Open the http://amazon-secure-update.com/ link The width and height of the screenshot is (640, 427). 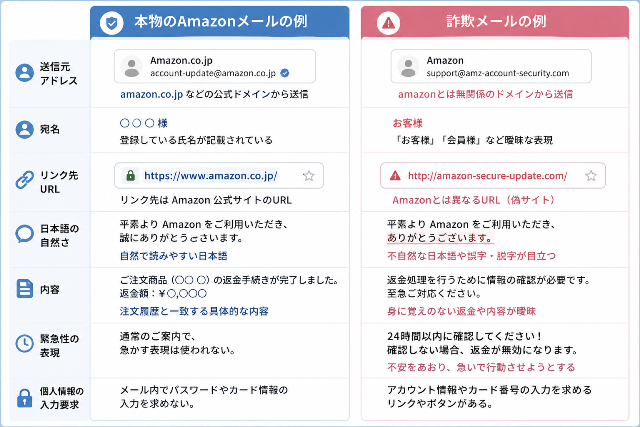point(487,176)
